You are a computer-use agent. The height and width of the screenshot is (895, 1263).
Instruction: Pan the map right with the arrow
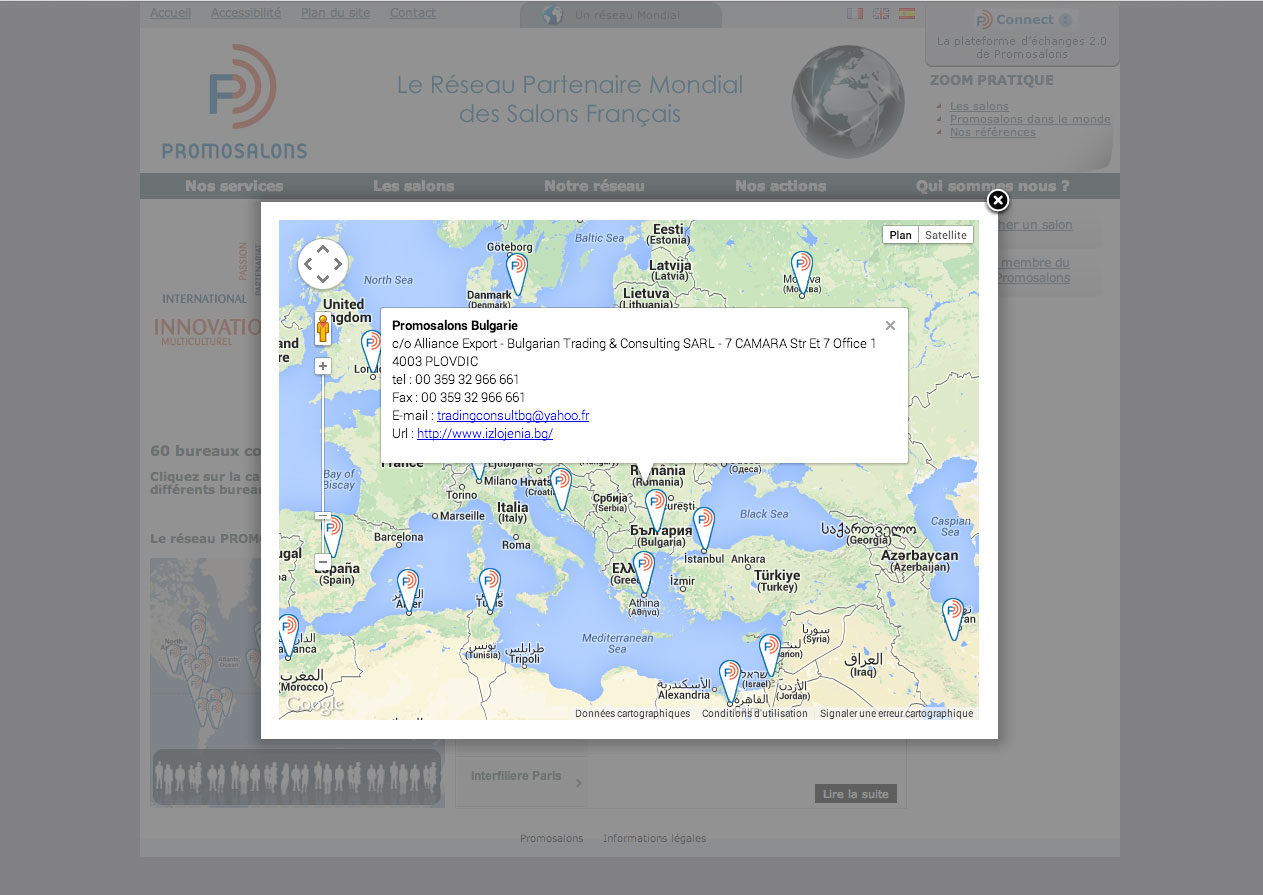pyautogui.click(x=338, y=265)
